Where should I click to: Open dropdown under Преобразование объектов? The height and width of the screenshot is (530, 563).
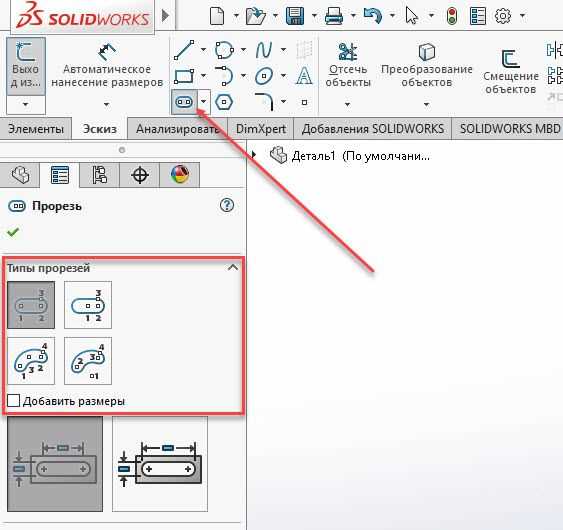[426, 104]
